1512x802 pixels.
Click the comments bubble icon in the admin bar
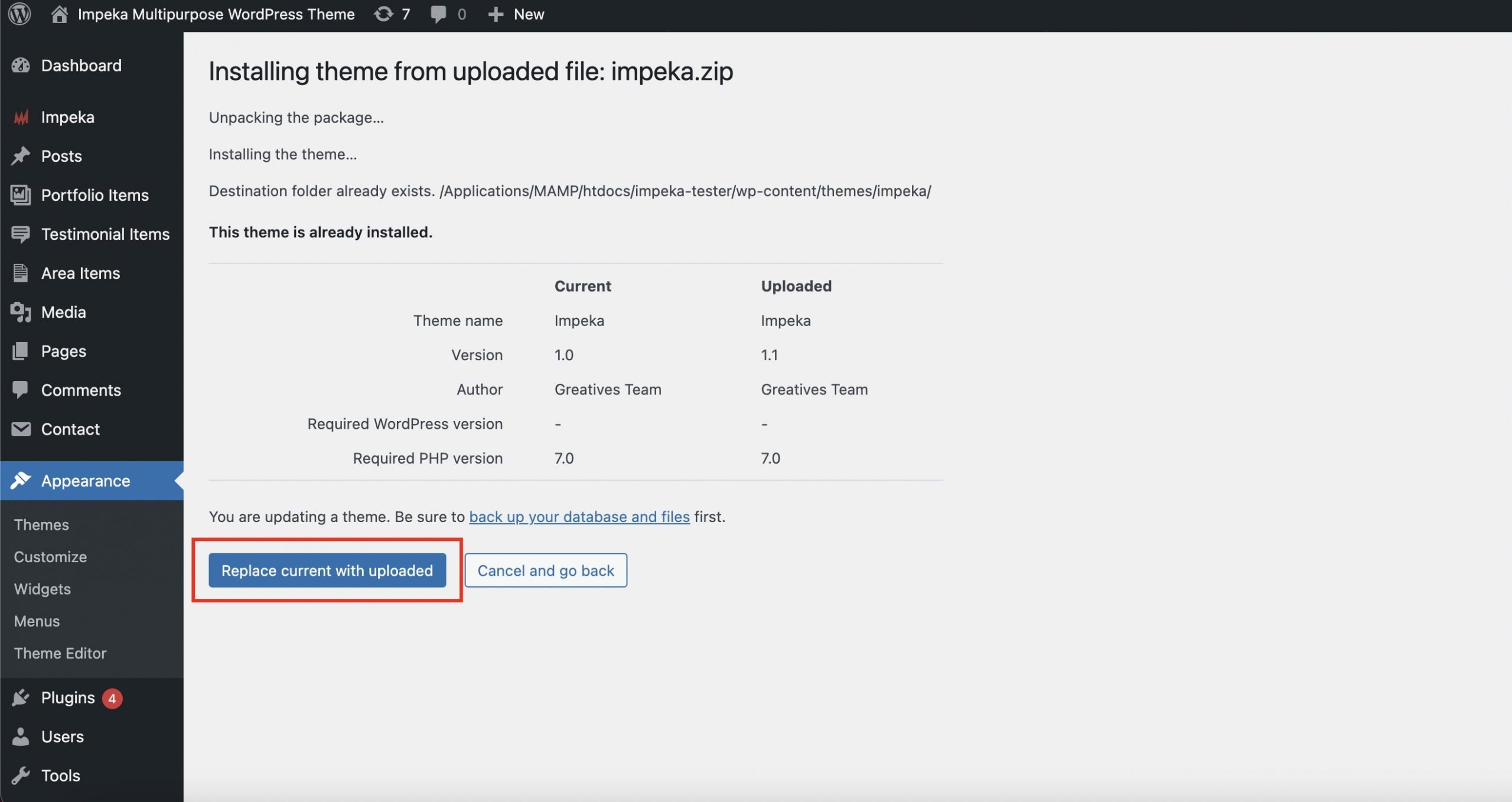(x=438, y=14)
